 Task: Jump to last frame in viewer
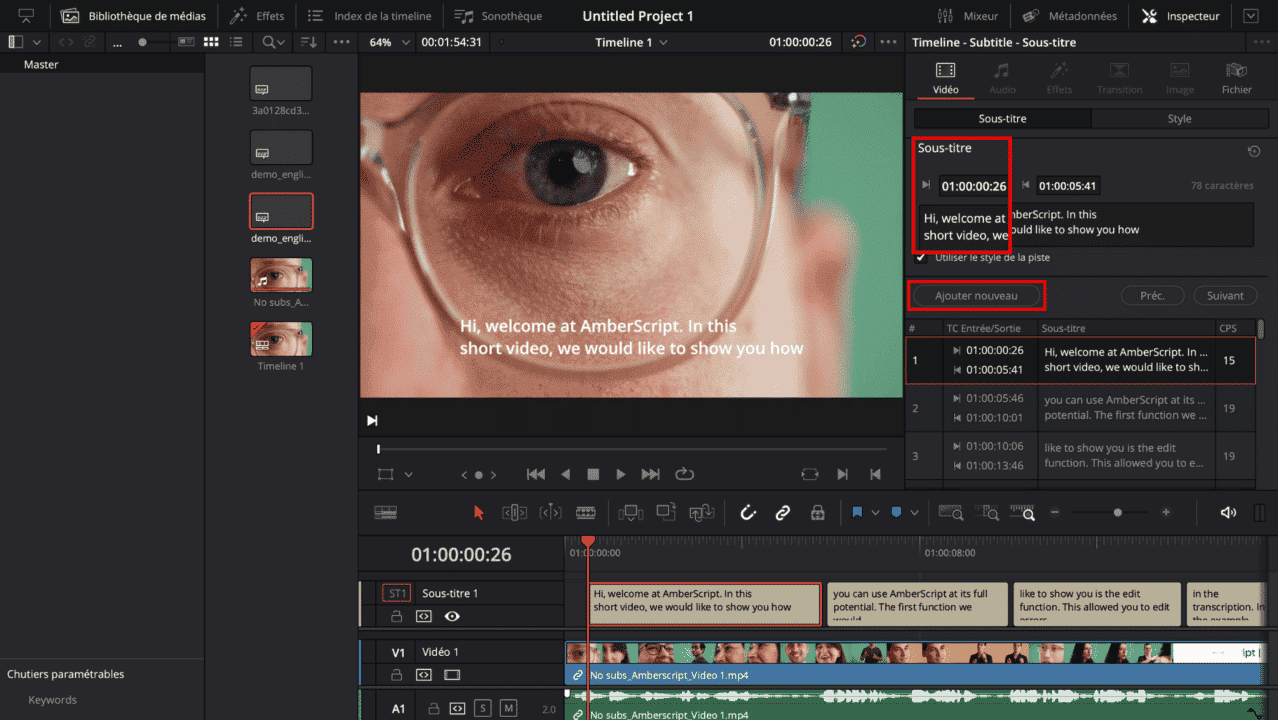[650, 474]
